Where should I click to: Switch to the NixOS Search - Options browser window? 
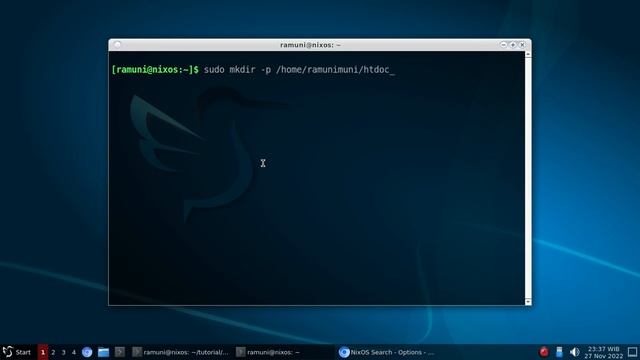coord(387,352)
